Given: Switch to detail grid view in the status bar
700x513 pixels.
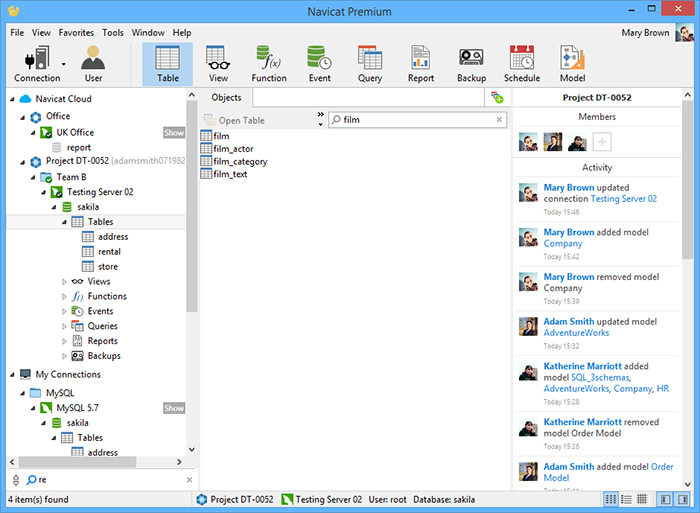Looking at the screenshot, I should coord(642,499).
